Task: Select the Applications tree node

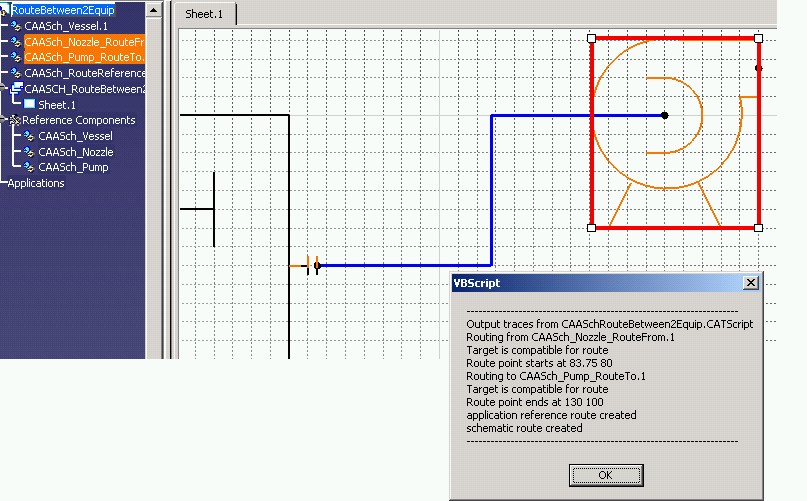Action: 35,184
